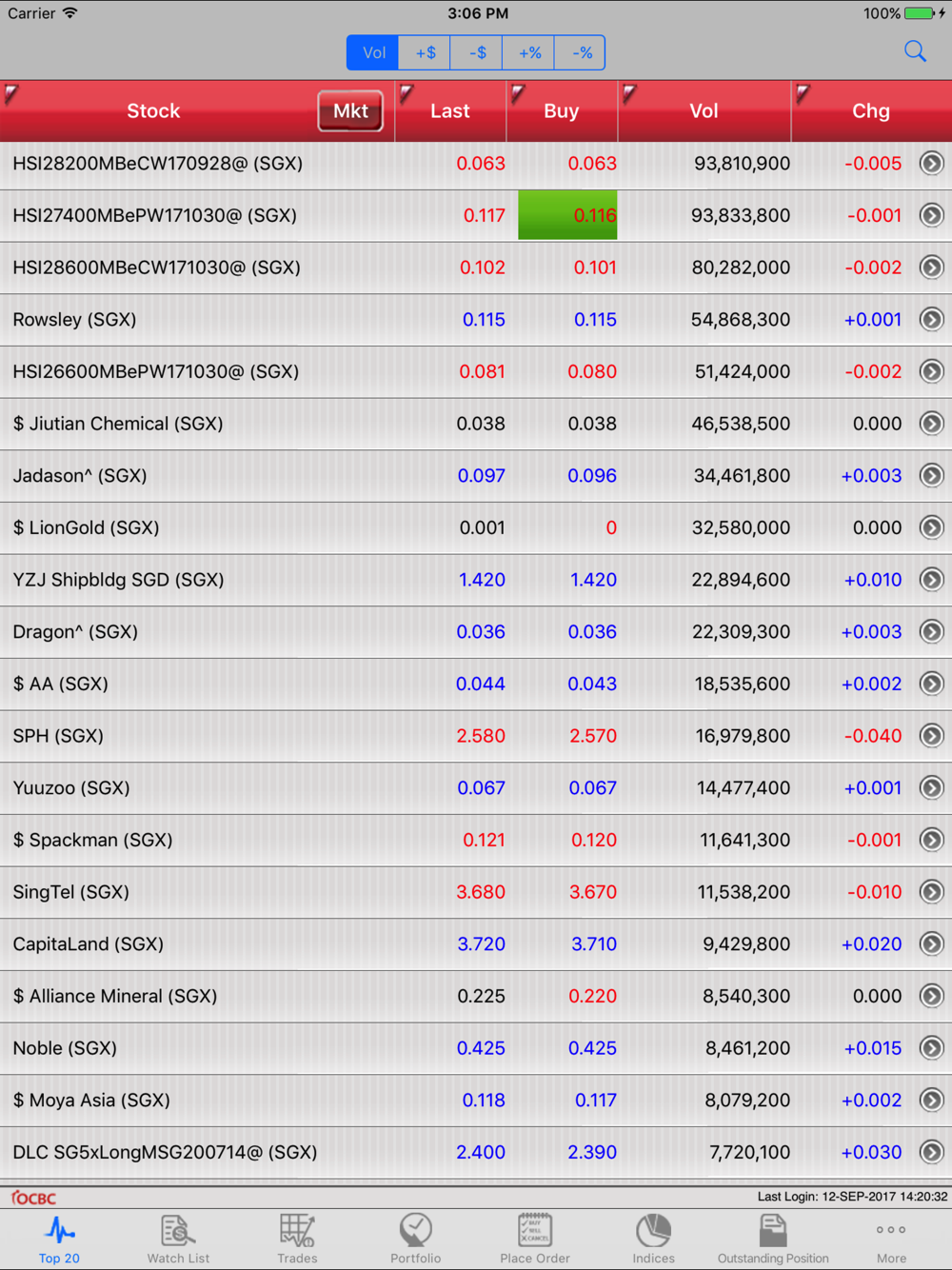This screenshot has height=1270, width=952.
Task: Click the Mkt market selector button
Action: pyautogui.click(x=350, y=111)
